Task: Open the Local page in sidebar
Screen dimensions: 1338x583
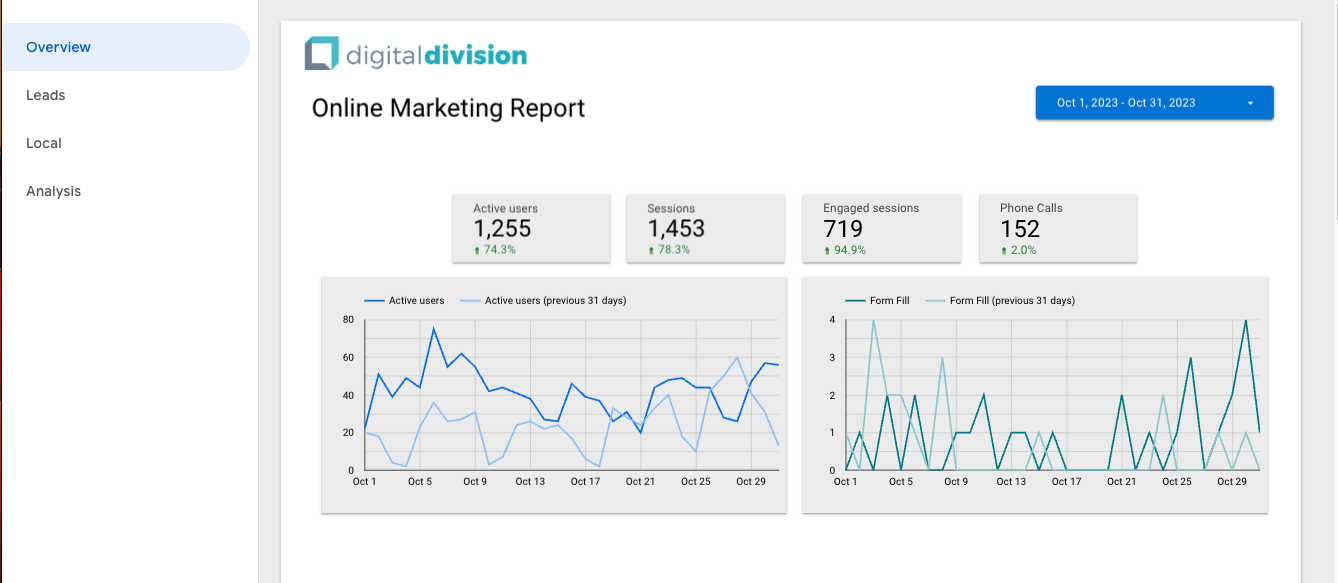Action: coord(44,143)
